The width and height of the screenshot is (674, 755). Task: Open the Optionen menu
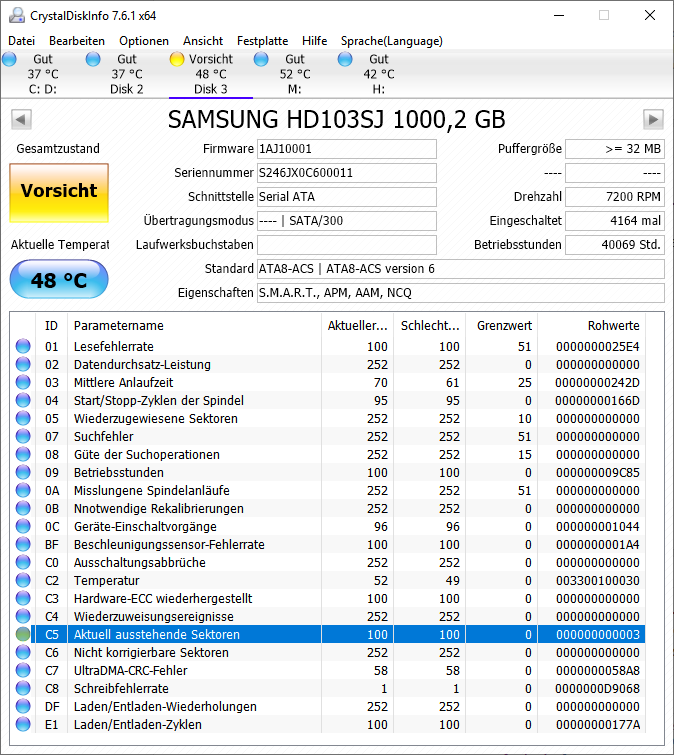(x=144, y=41)
